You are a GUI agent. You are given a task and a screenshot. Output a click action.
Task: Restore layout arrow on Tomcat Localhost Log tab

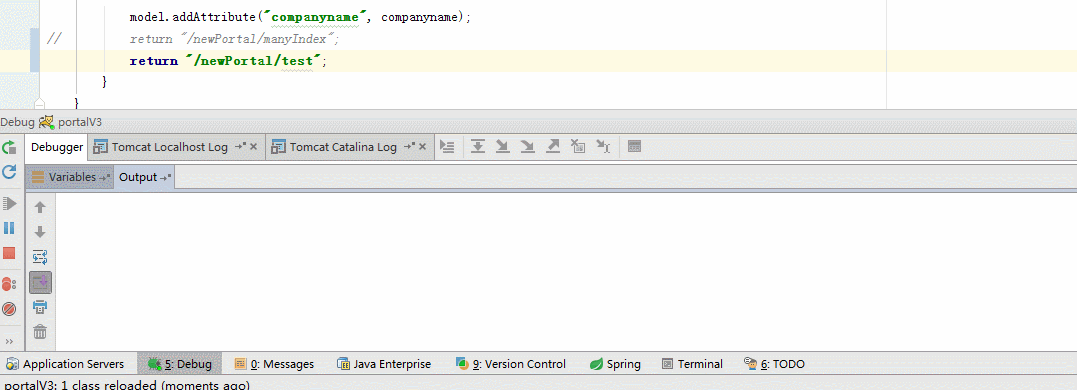coord(240,146)
